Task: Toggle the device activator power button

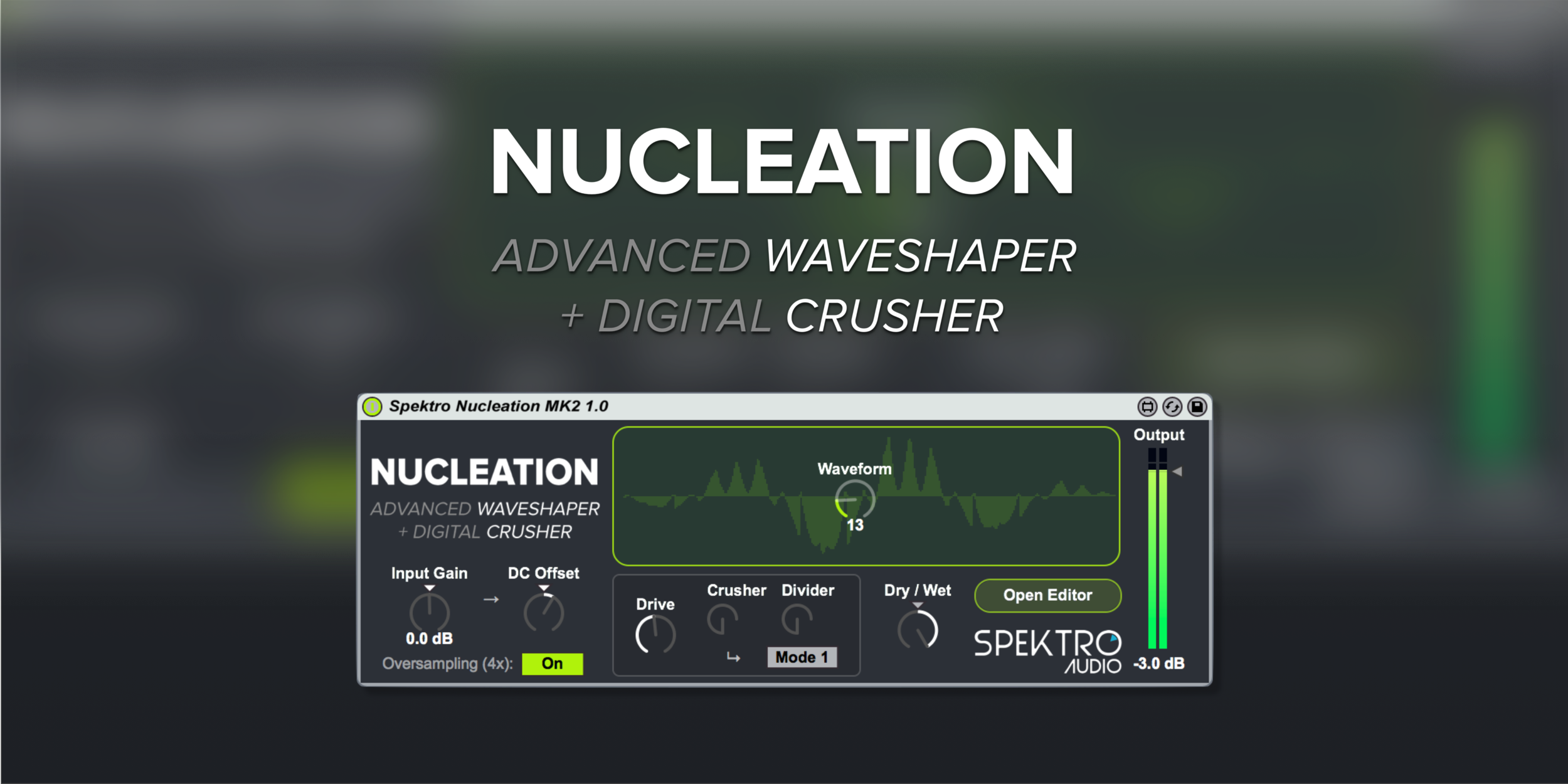Action: click(x=372, y=407)
